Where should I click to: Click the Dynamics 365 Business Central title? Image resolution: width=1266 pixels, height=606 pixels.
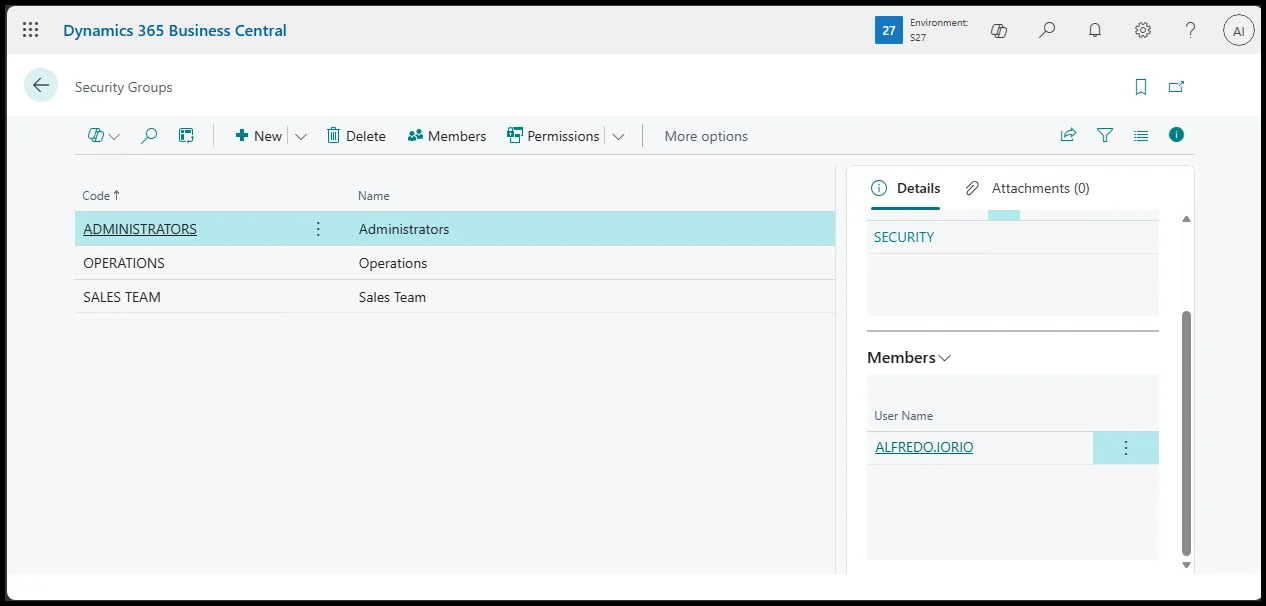coord(175,30)
